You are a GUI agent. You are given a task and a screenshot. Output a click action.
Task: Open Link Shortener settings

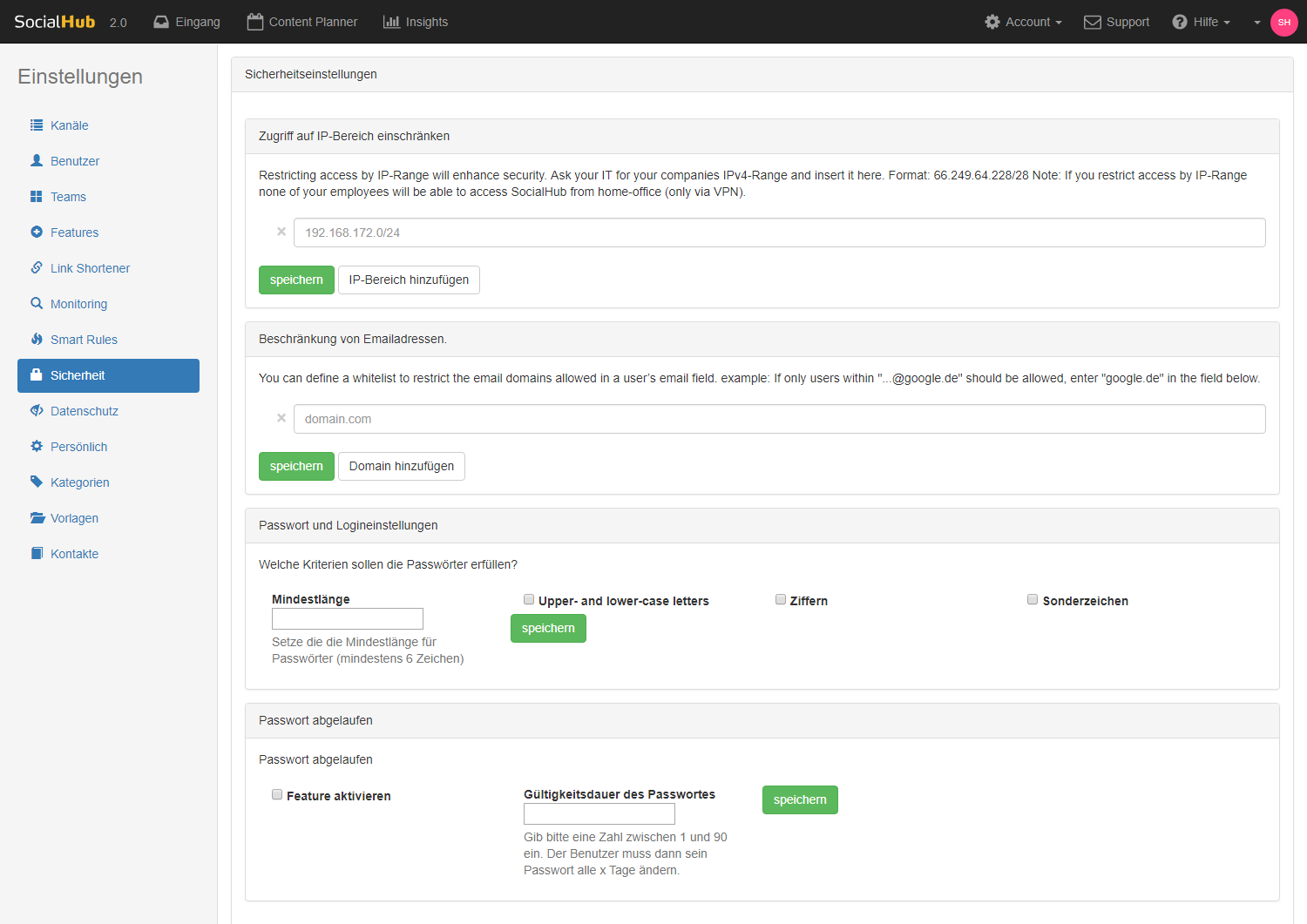point(108,268)
